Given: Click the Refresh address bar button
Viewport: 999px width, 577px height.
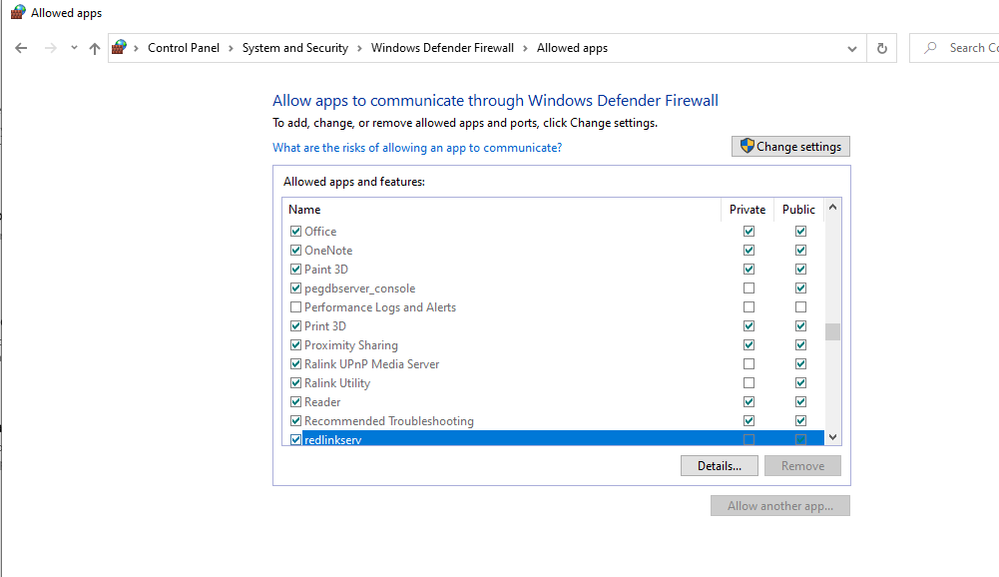Looking at the screenshot, I should pos(881,48).
